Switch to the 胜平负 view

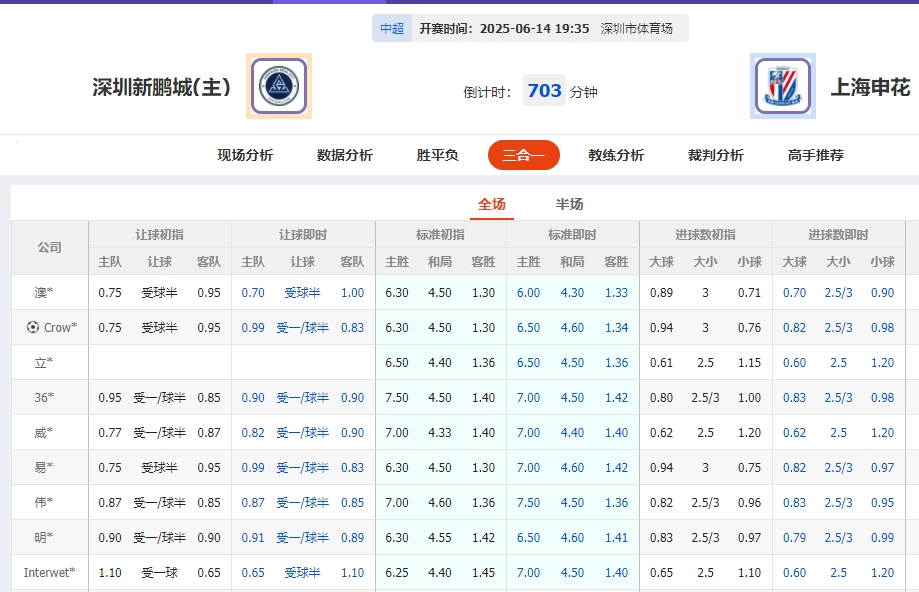coord(434,156)
